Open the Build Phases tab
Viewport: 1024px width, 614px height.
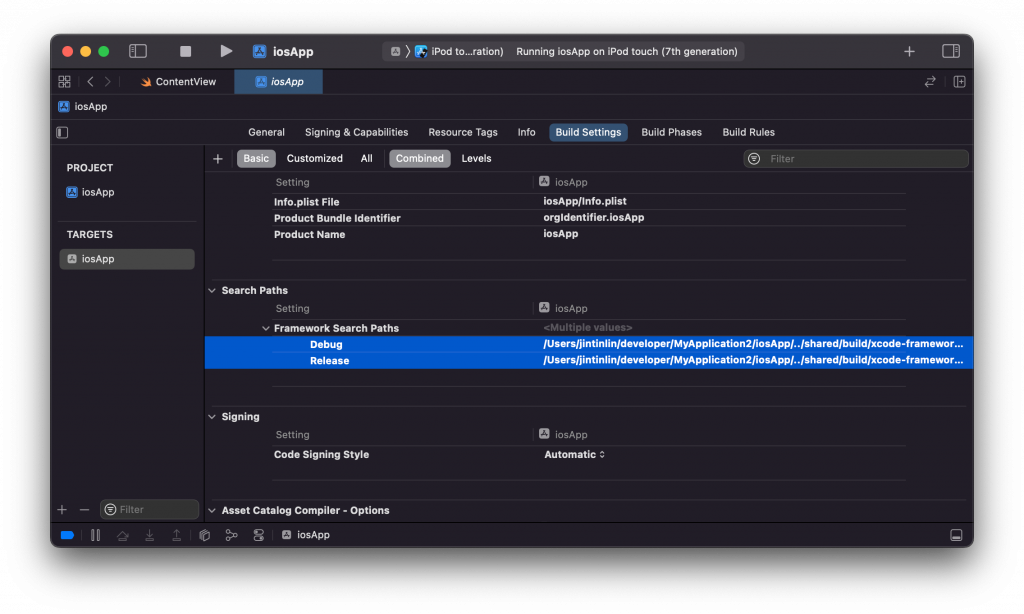click(671, 132)
